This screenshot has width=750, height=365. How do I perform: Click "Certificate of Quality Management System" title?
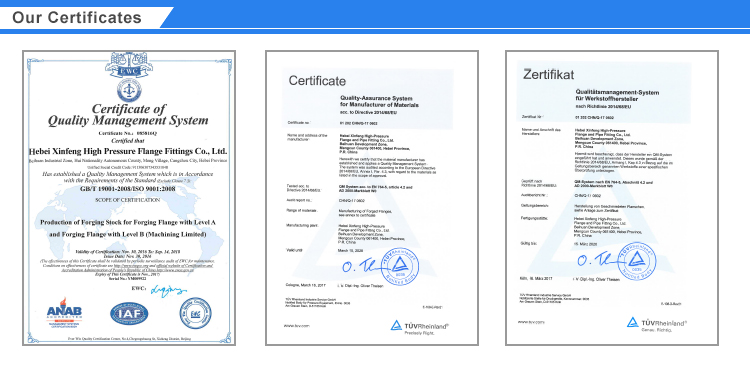pos(128,115)
